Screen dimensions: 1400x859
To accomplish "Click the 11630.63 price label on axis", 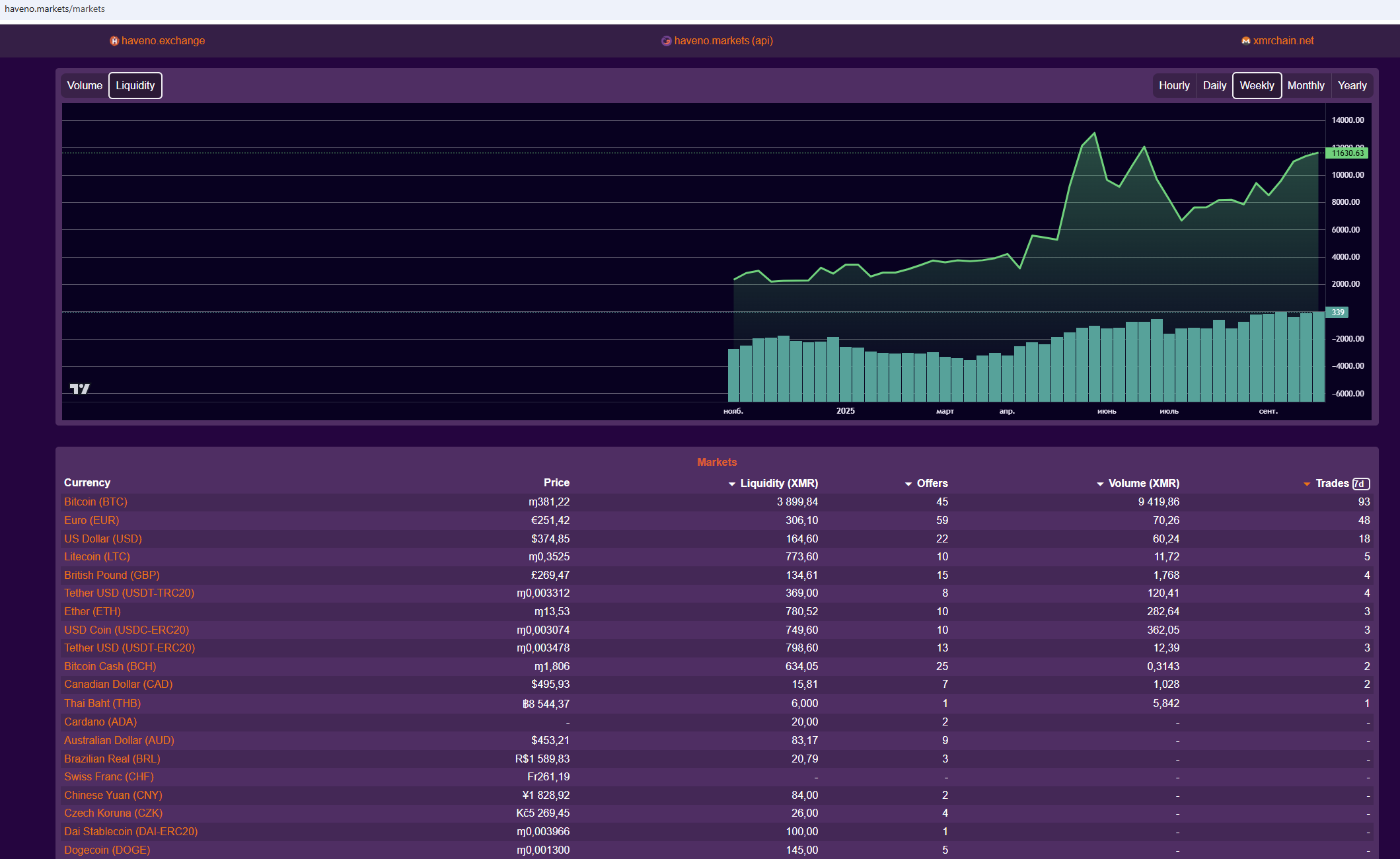I will (1347, 153).
